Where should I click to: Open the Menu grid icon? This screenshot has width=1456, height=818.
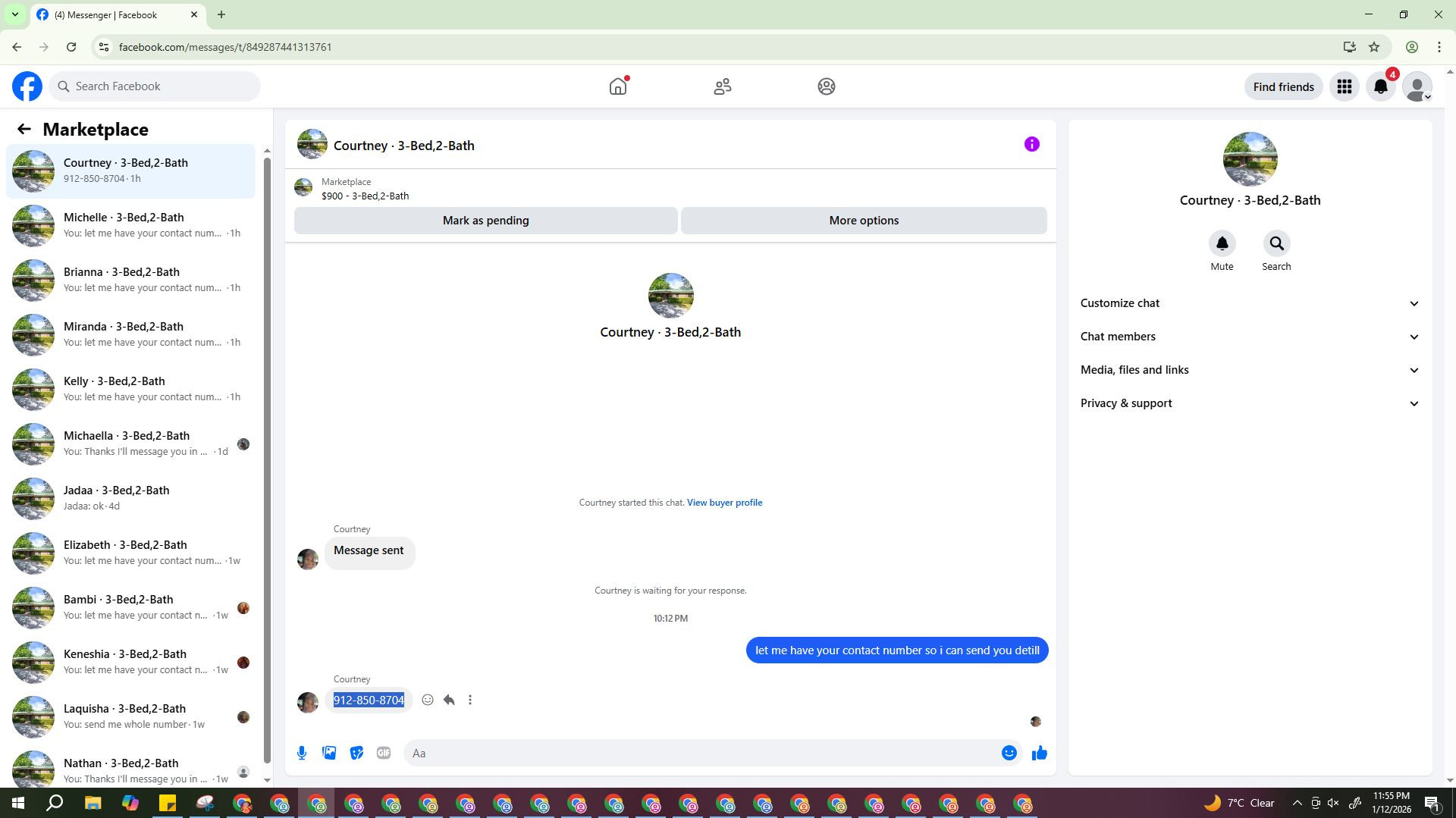coord(1345,86)
